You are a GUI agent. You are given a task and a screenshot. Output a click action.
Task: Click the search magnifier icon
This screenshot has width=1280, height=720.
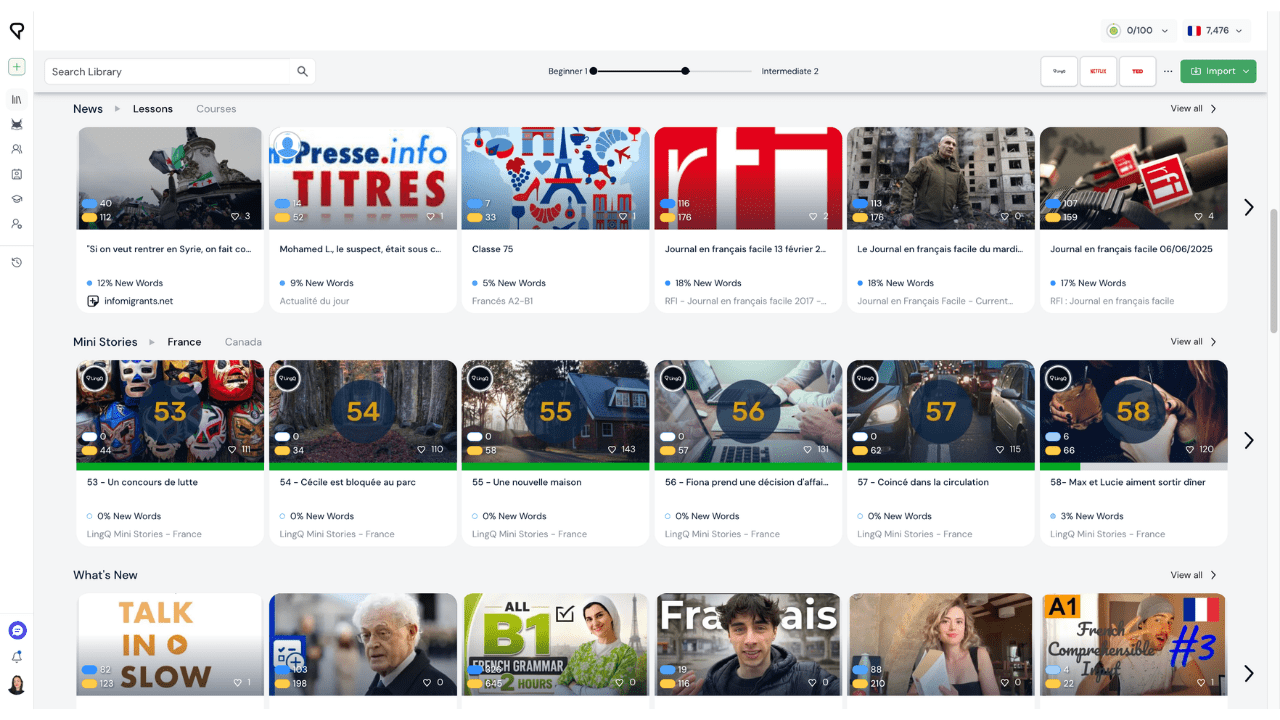point(302,71)
